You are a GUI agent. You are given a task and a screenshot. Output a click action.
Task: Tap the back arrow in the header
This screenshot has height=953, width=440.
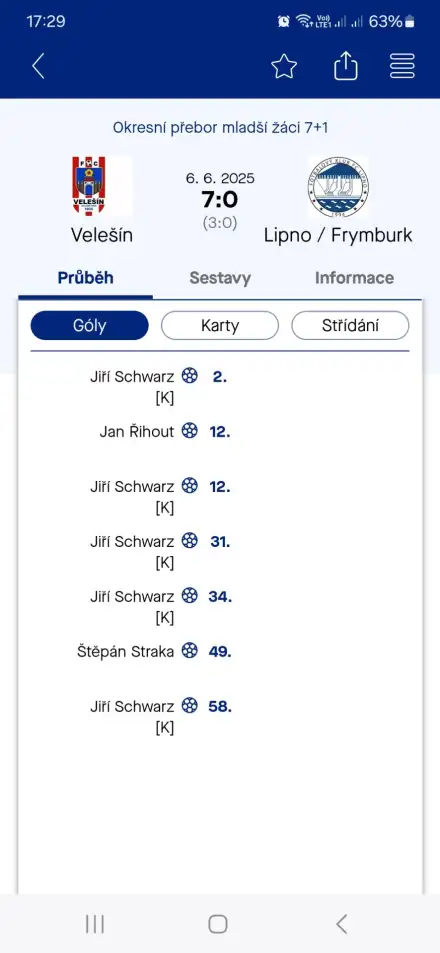pos(38,66)
